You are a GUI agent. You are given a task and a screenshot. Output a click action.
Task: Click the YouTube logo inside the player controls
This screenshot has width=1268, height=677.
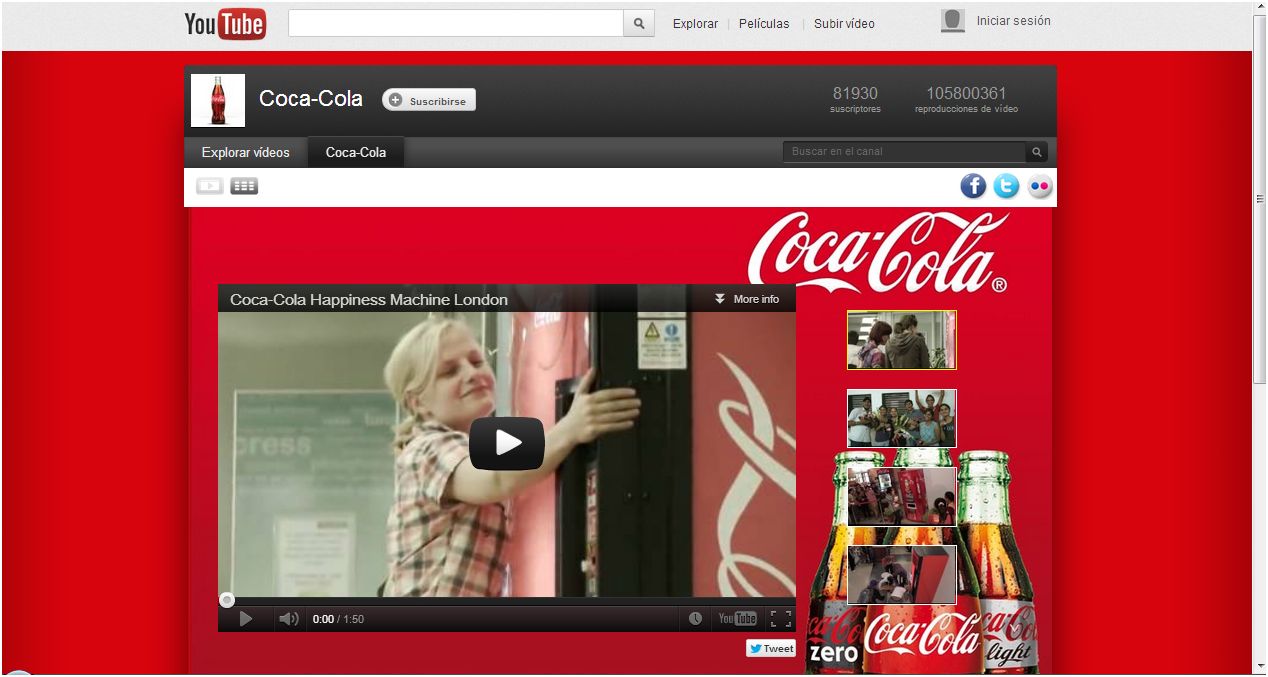click(x=737, y=618)
